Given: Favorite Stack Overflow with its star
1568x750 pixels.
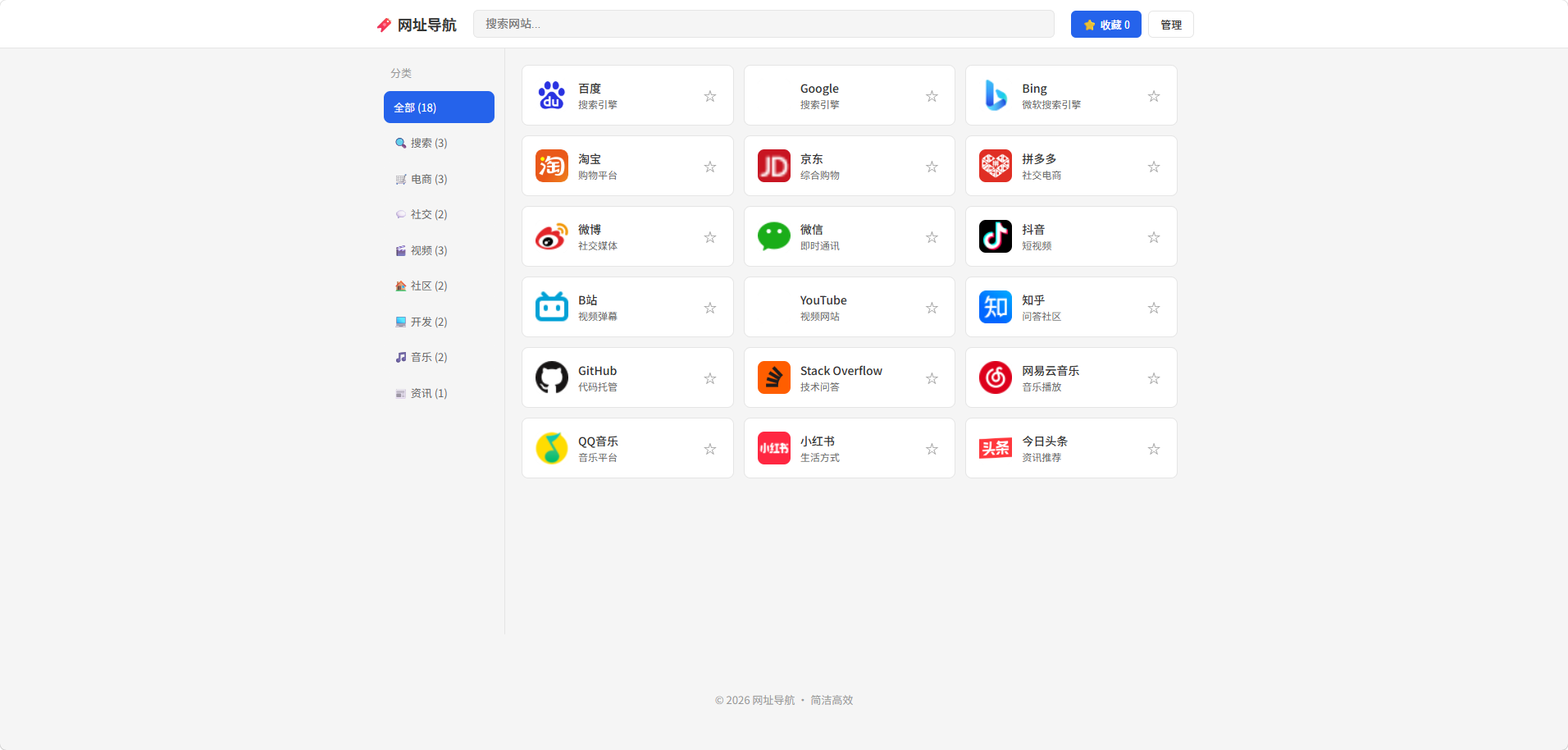Looking at the screenshot, I should (x=932, y=378).
